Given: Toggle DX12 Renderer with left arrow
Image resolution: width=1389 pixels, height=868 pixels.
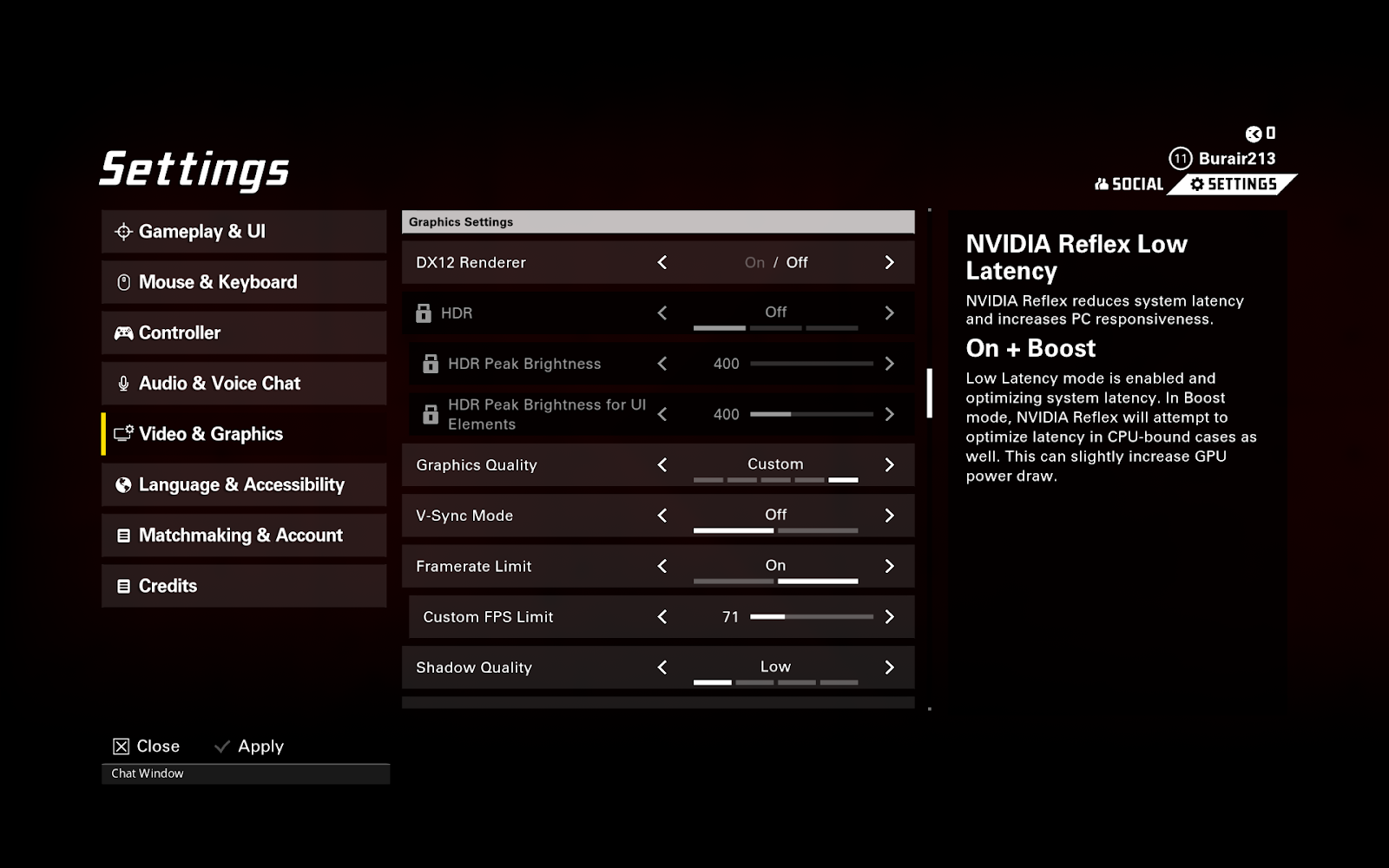Looking at the screenshot, I should (662, 262).
